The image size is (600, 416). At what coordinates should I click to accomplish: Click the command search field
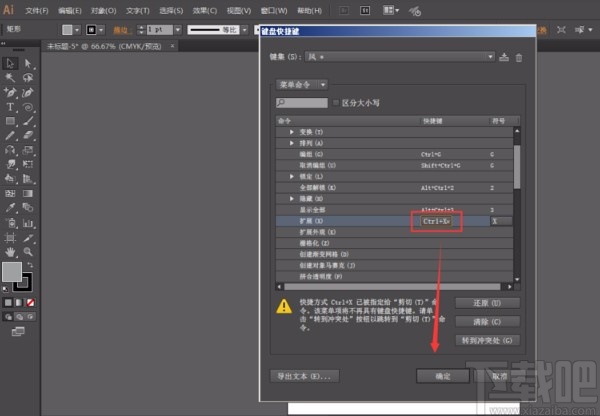302,103
